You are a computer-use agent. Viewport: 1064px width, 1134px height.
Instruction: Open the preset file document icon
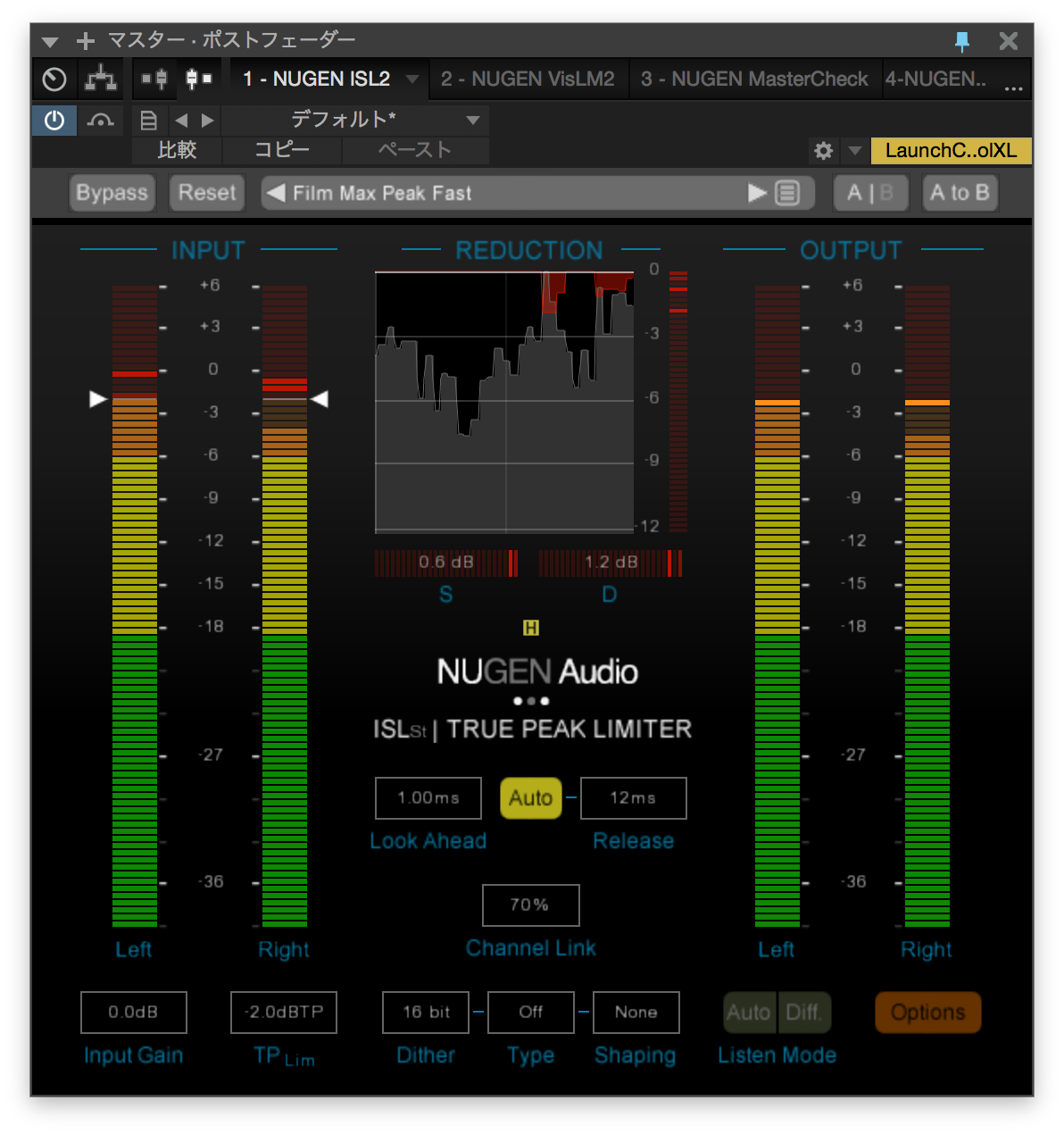149,120
